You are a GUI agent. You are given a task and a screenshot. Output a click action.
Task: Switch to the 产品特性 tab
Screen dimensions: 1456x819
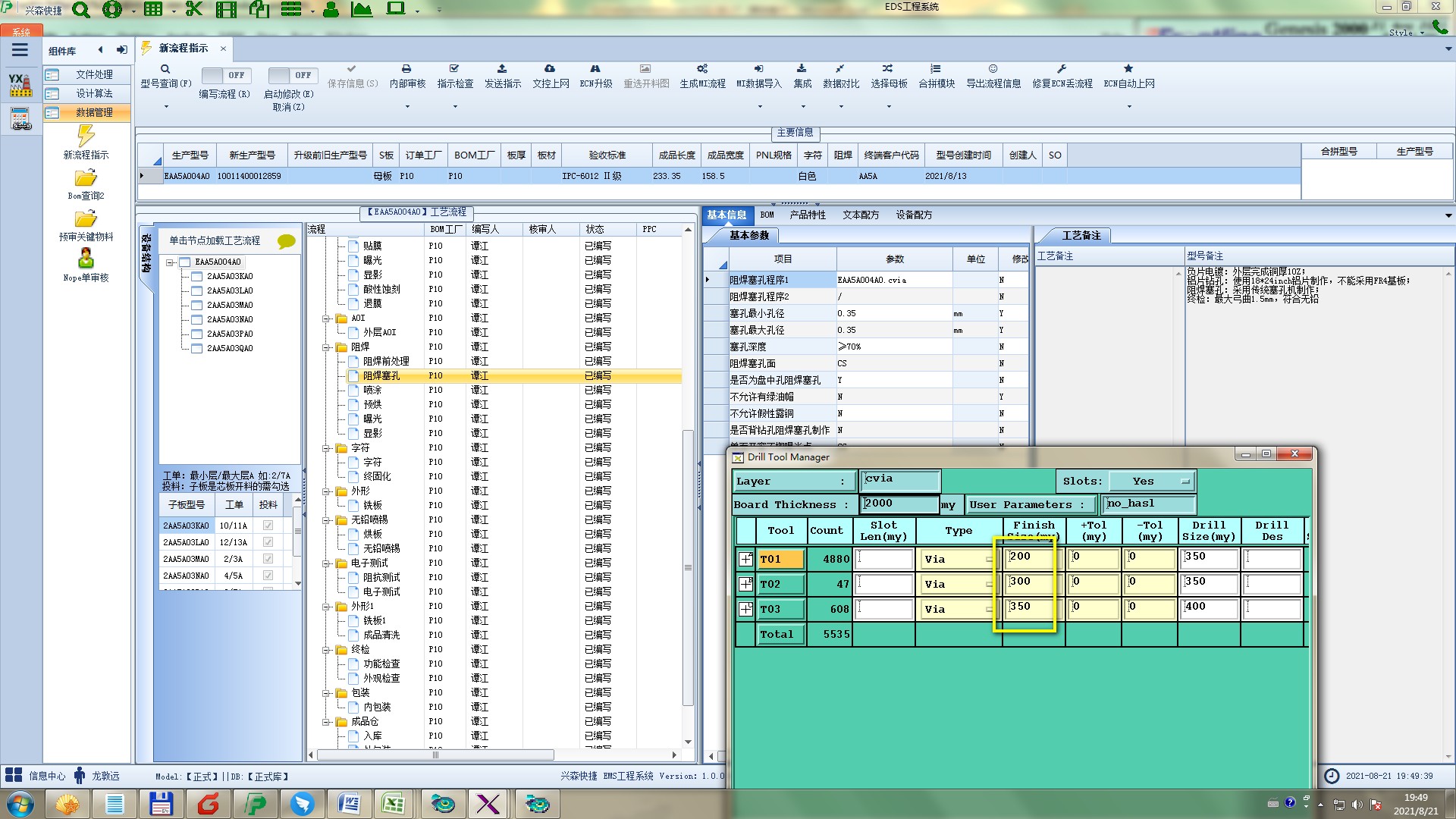click(807, 215)
